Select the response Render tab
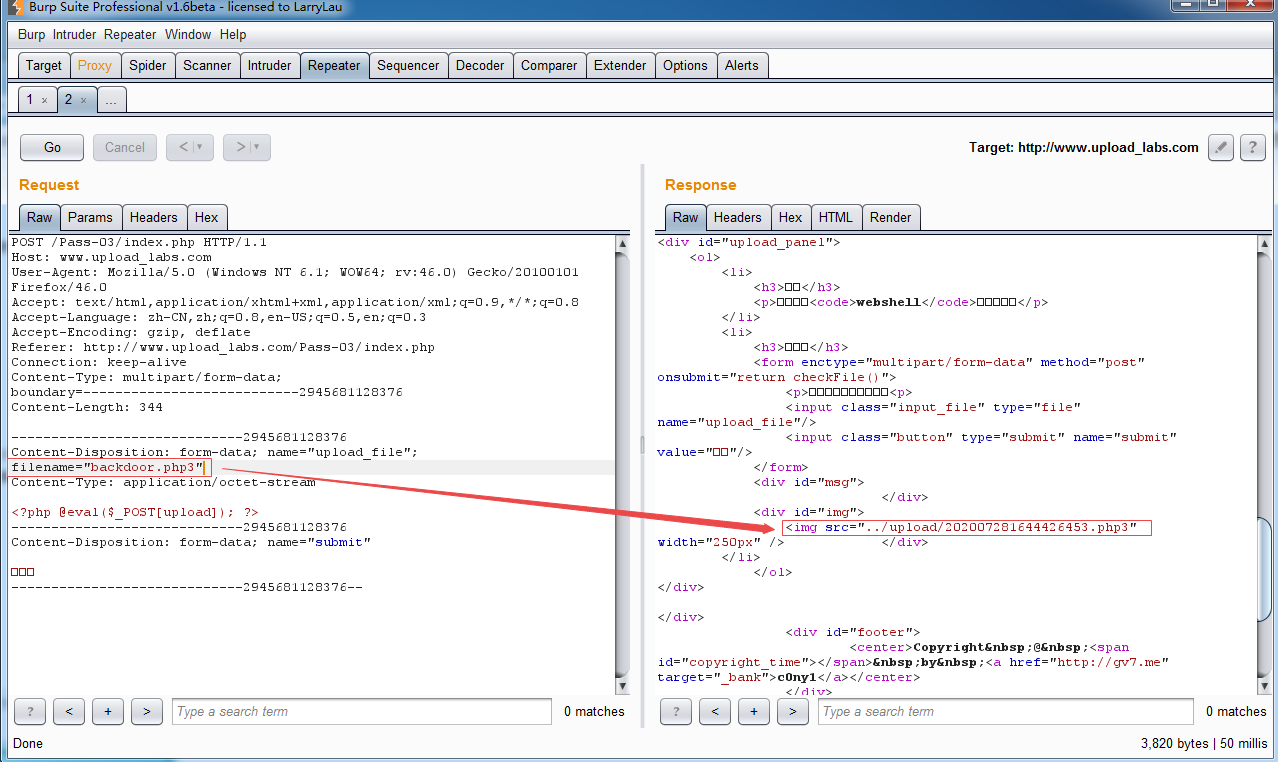Screen dimensions: 1278x762 pos(891,217)
